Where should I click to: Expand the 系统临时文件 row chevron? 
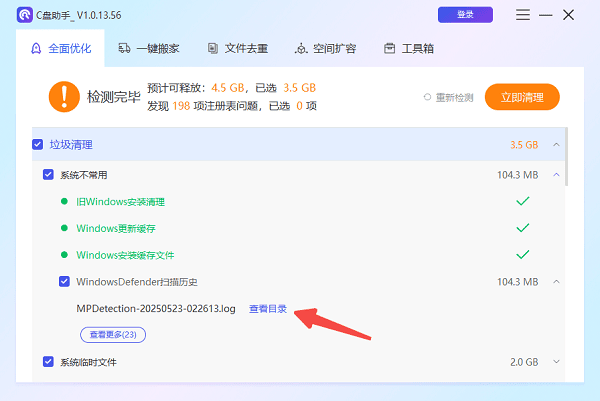click(556, 362)
